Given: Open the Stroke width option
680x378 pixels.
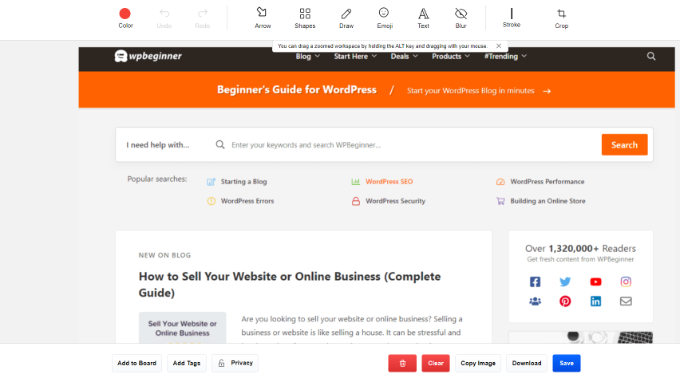Looking at the screenshot, I should point(511,18).
